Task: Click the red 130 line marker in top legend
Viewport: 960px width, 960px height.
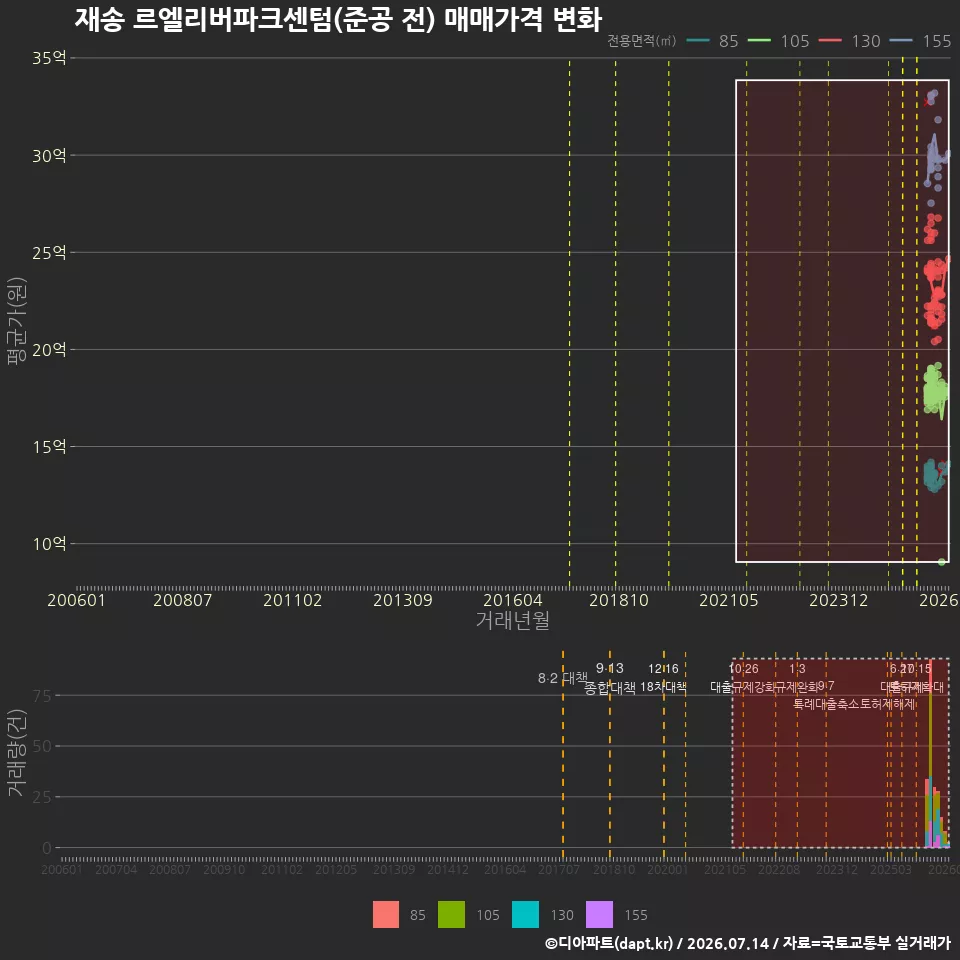Action: tap(830, 40)
